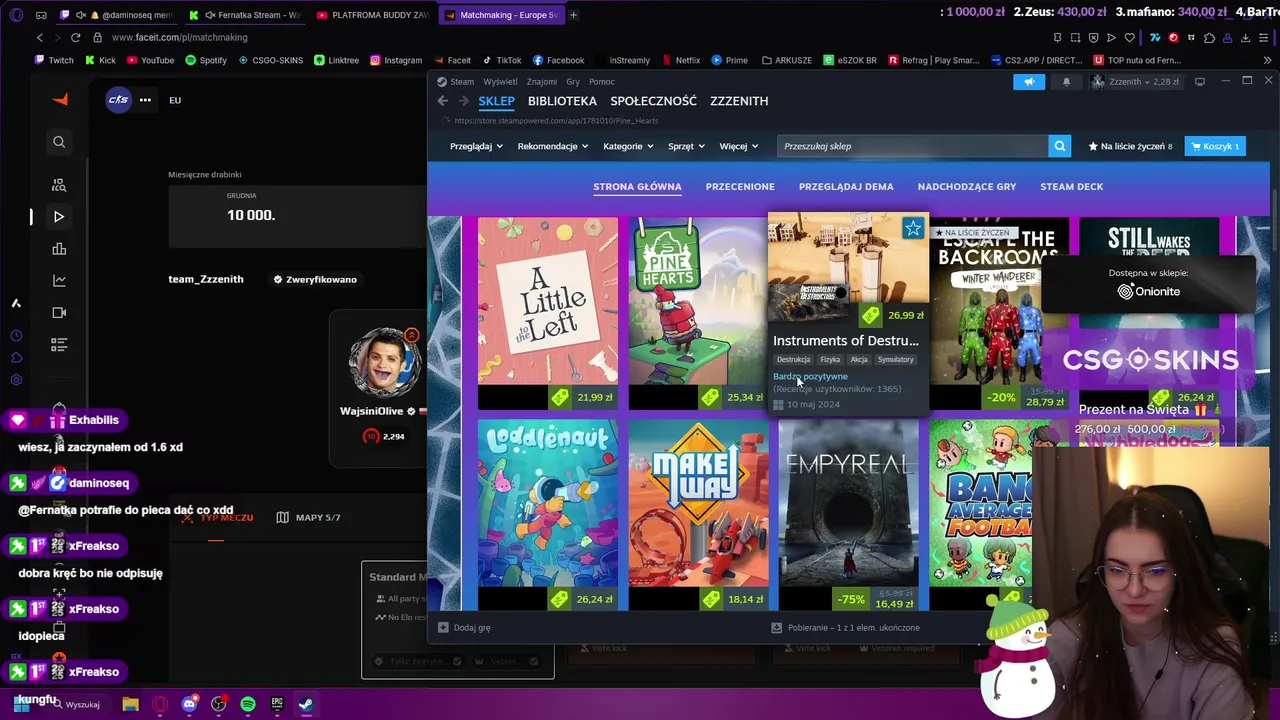The image size is (1280, 720).
Task: Select PRZEGLĄDAJ DEMA store tab
Action: click(x=846, y=187)
